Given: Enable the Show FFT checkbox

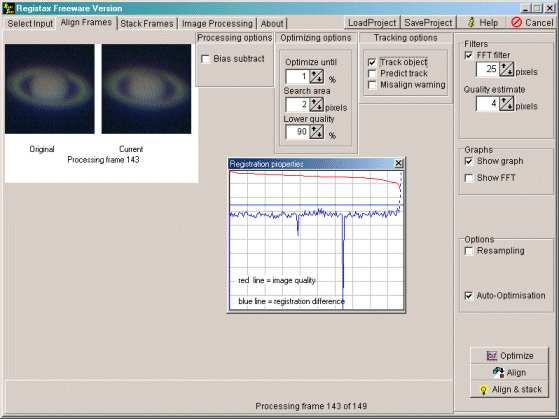Looking at the screenshot, I should click(x=469, y=178).
